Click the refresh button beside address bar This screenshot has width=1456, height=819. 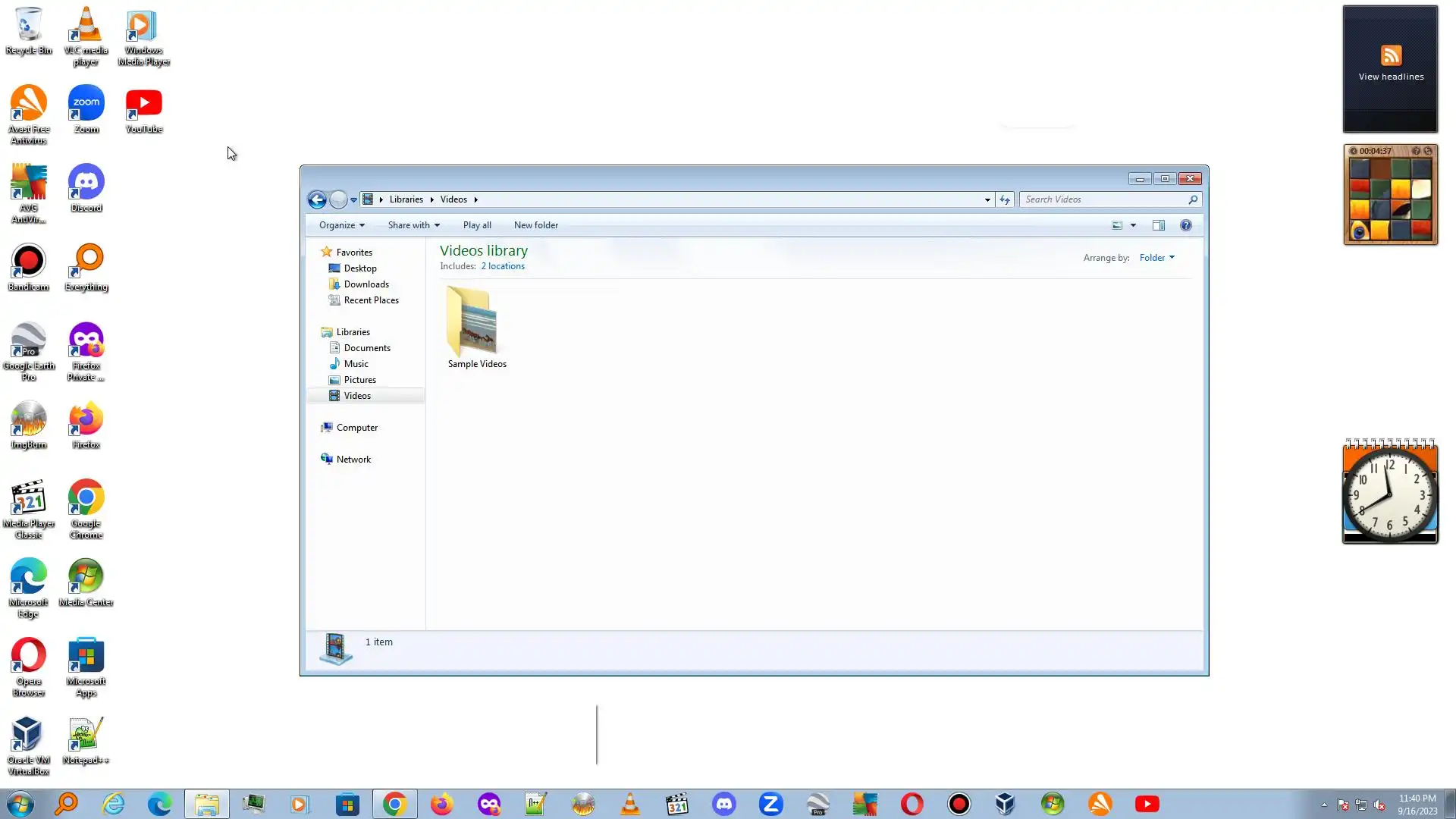(1005, 199)
